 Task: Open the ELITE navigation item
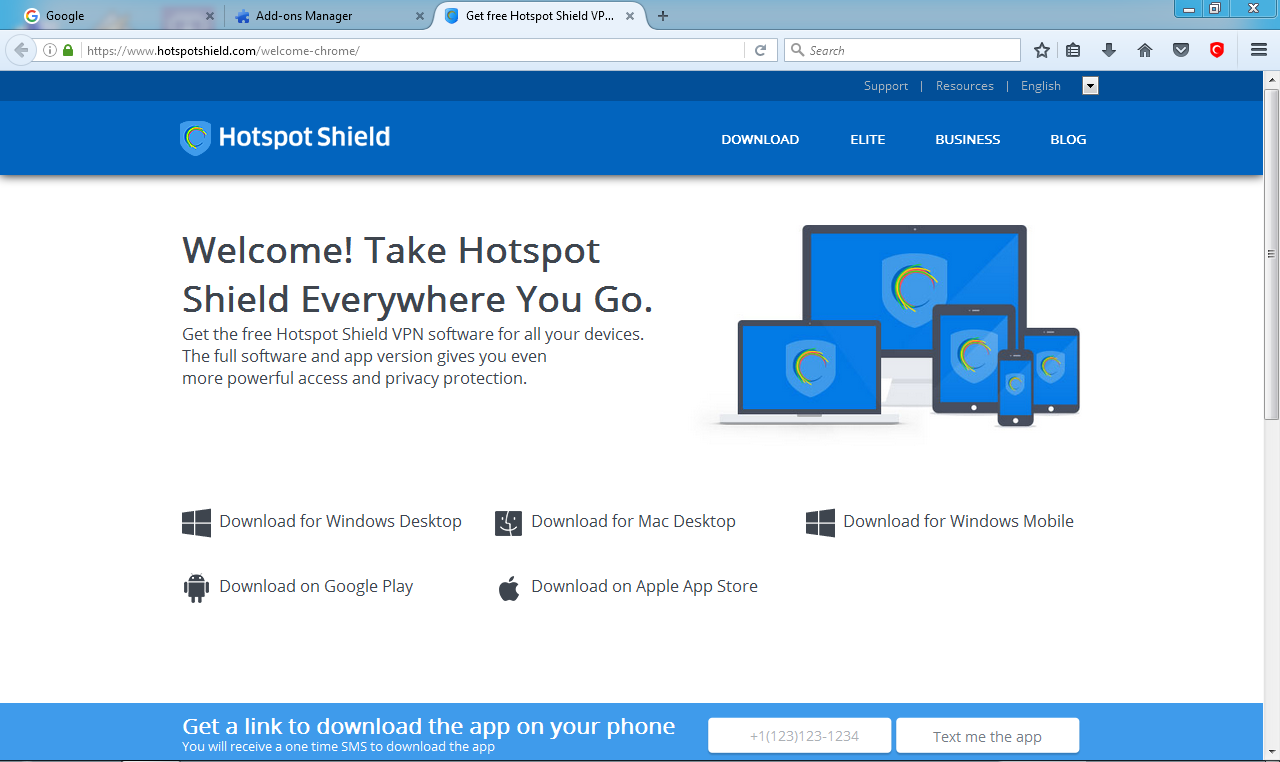click(x=868, y=140)
